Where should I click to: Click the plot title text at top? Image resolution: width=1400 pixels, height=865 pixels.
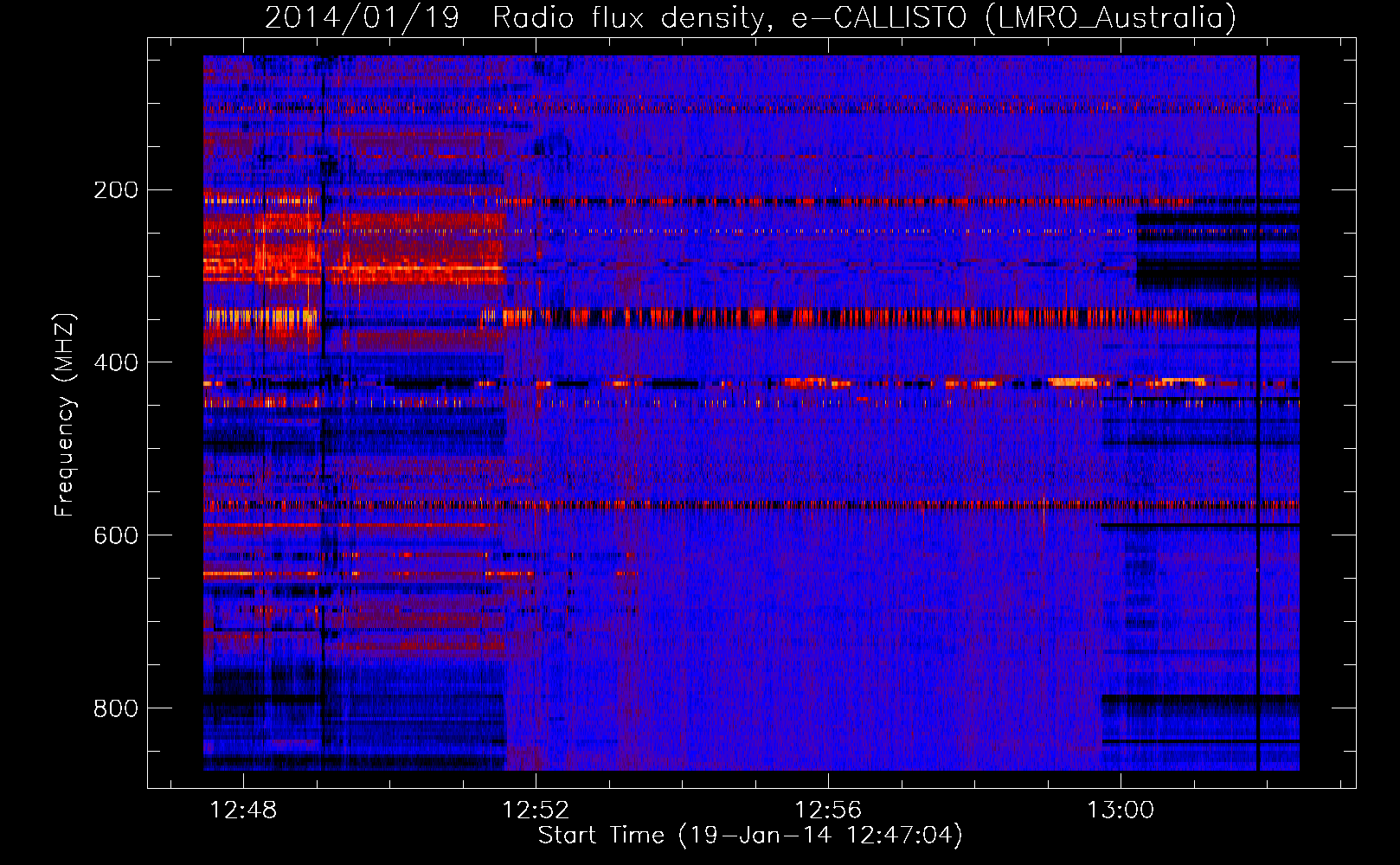[750, 17]
